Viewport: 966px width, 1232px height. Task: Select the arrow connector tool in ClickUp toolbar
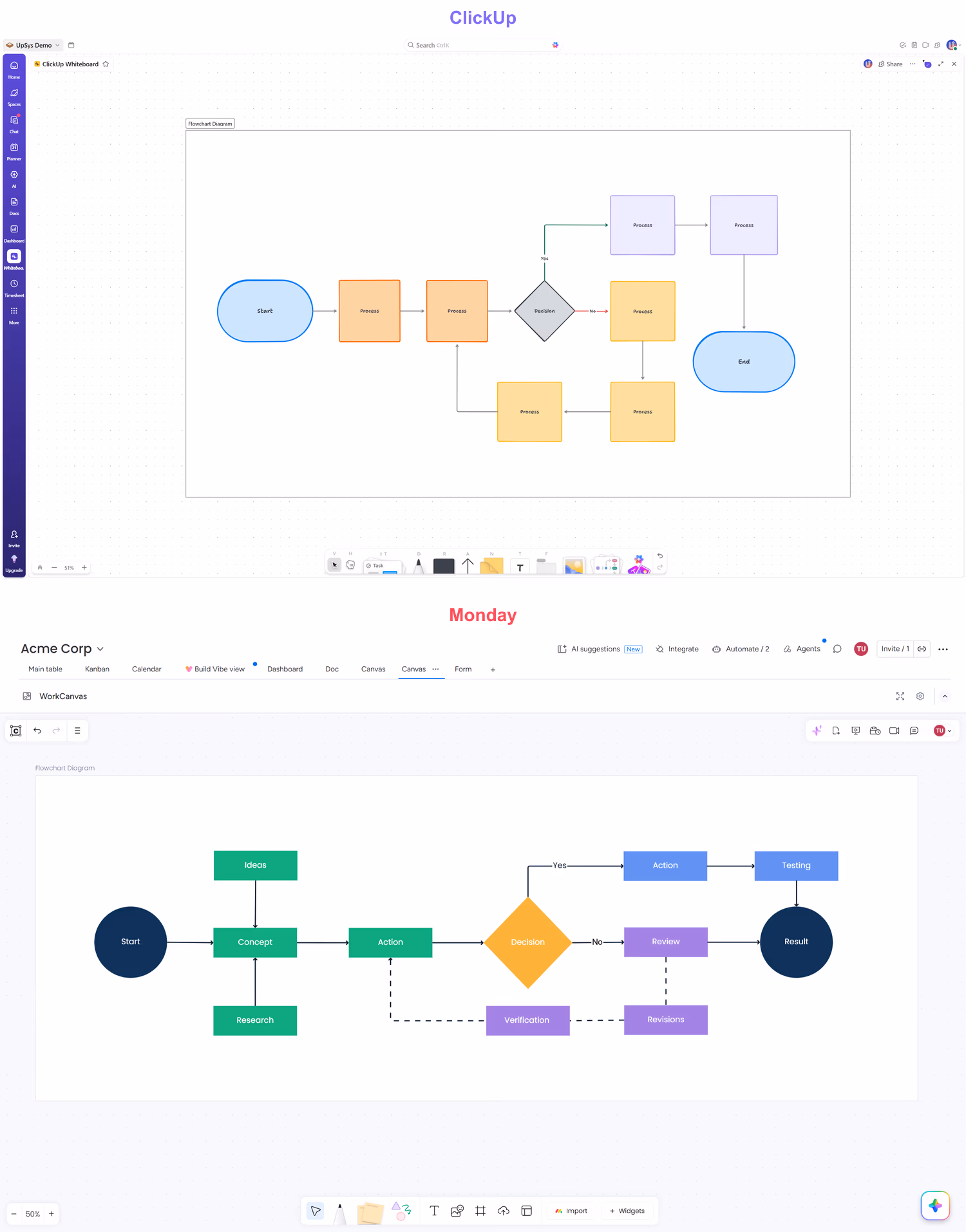tap(468, 566)
